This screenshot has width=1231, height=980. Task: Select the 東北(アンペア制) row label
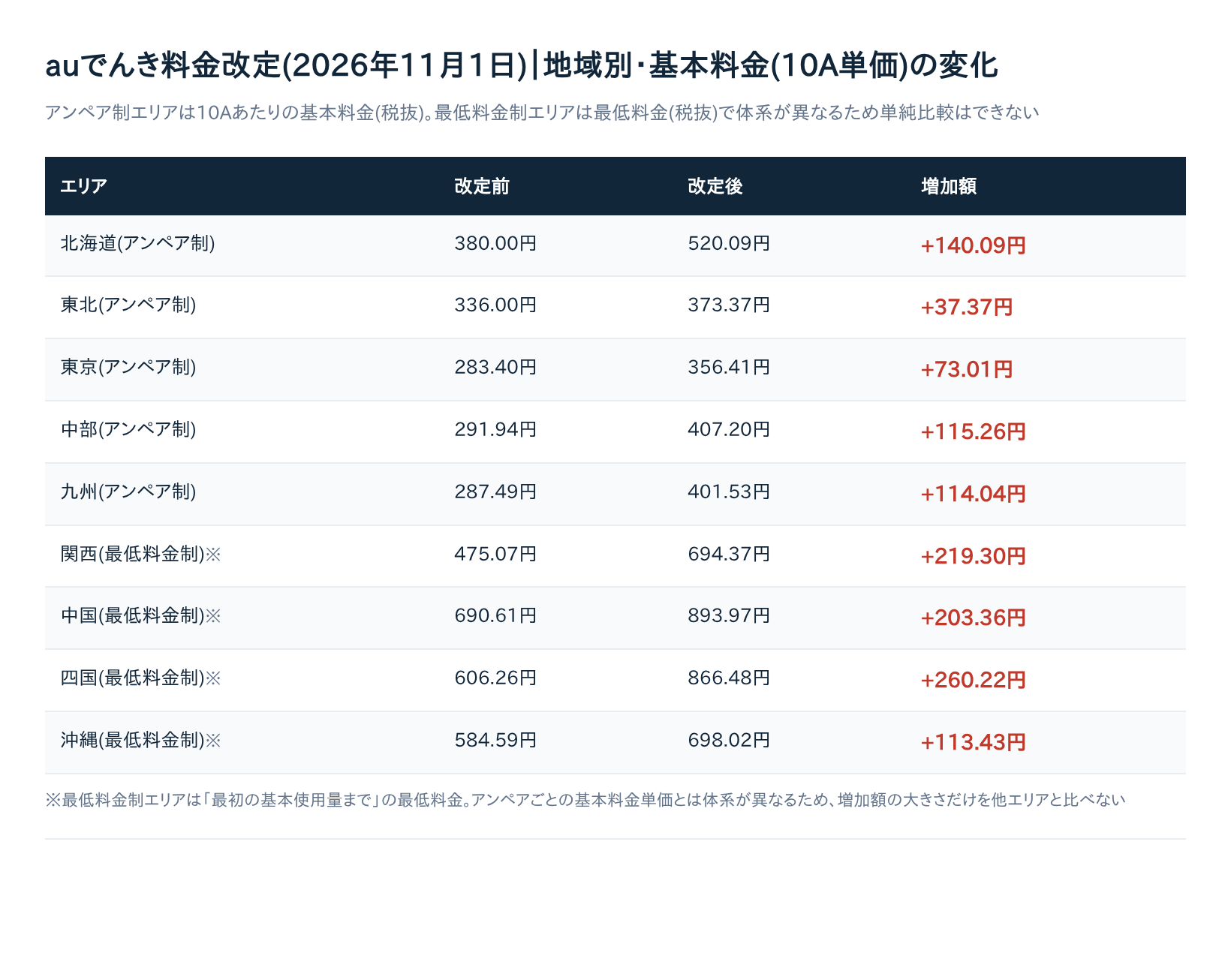[128, 305]
